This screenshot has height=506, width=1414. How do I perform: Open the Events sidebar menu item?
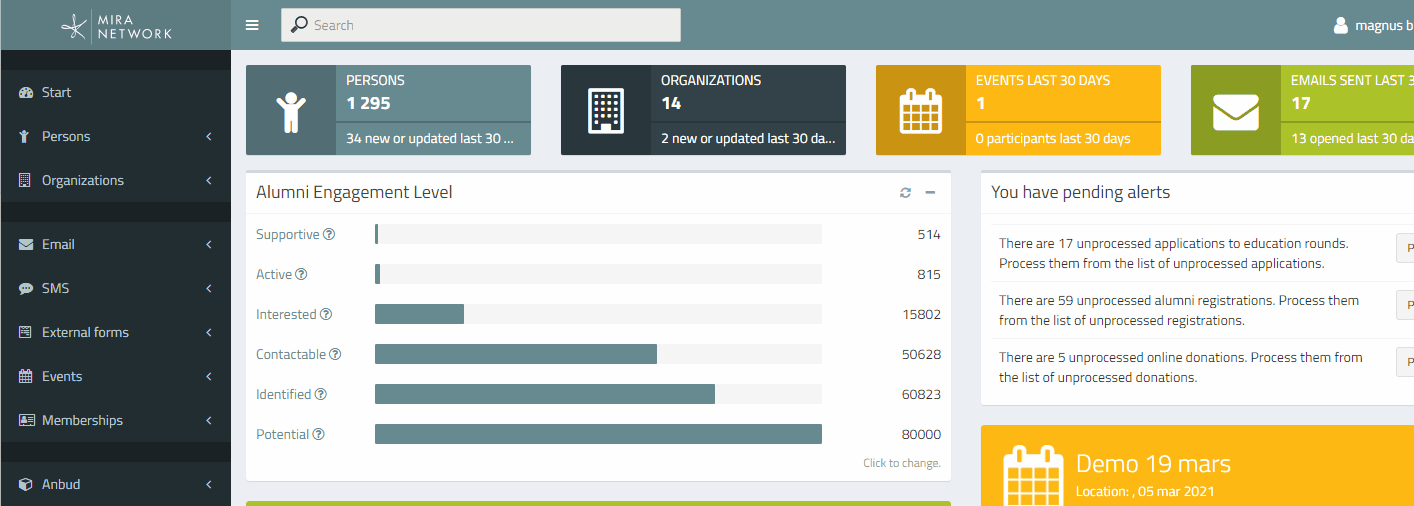pos(116,376)
